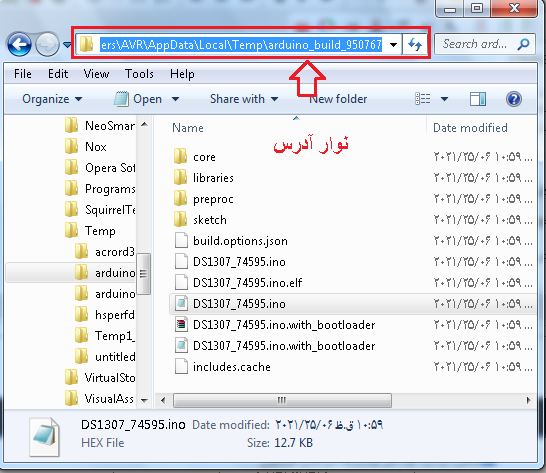The height and width of the screenshot is (473, 546).
Task: Open the View menu
Action: 96,74
